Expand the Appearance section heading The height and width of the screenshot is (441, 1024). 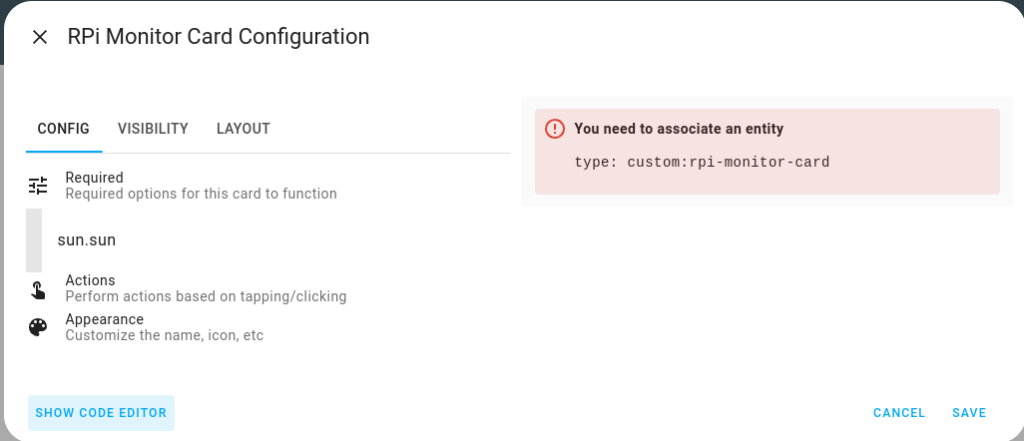click(268, 327)
